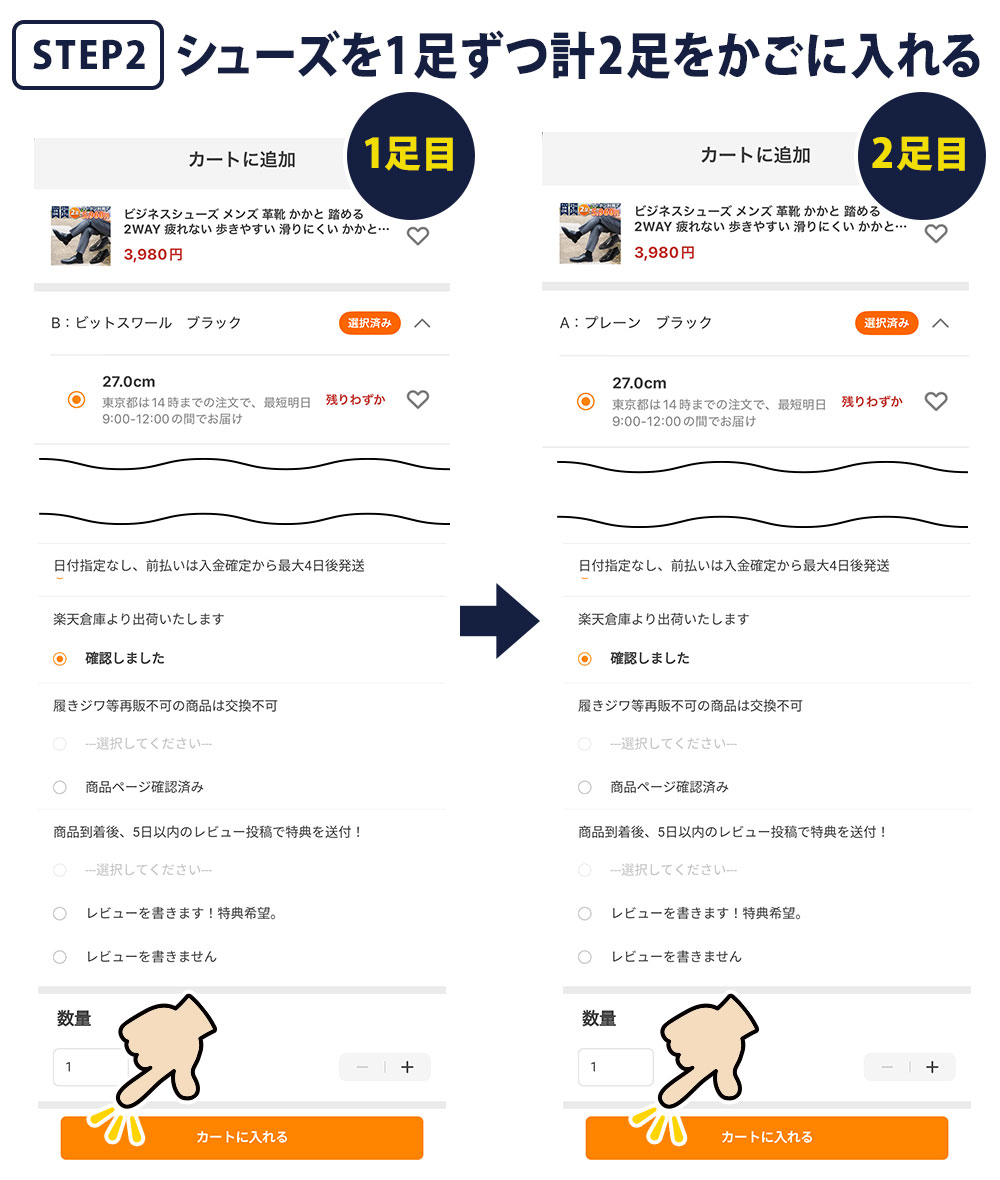Click the right orange カートに入れる button
Image resolution: width=1000 pixels, height=1180 pixels.
767,1137
